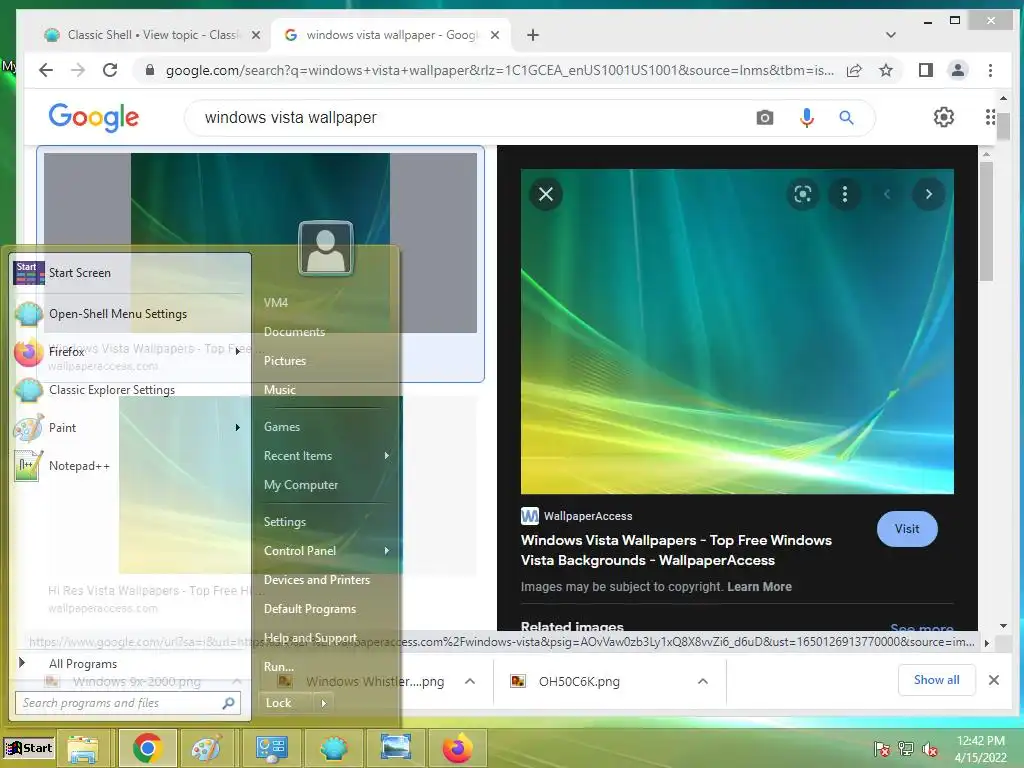Screen dimensions: 1024x768
Task: Click the user picture in Start menu
Action: click(x=325, y=248)
